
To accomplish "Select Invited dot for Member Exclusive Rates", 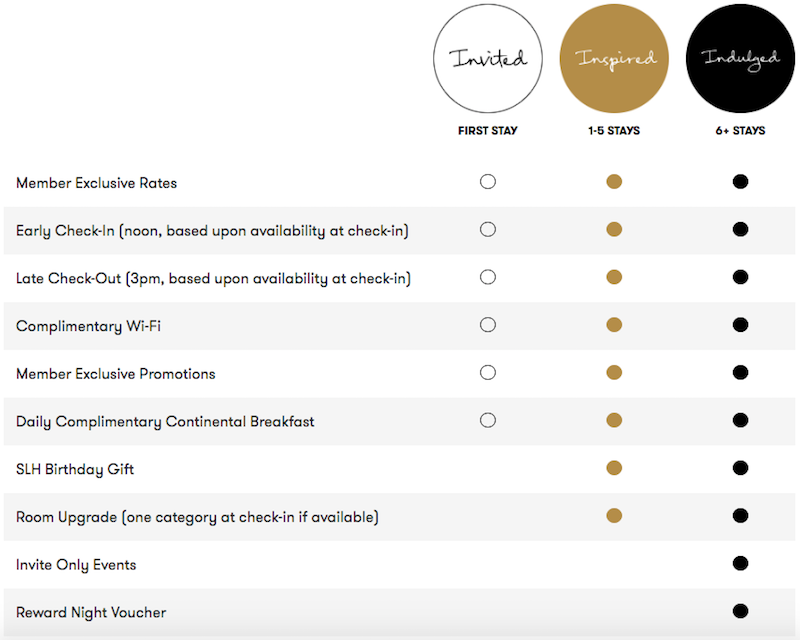I will [x=488, y=182].
